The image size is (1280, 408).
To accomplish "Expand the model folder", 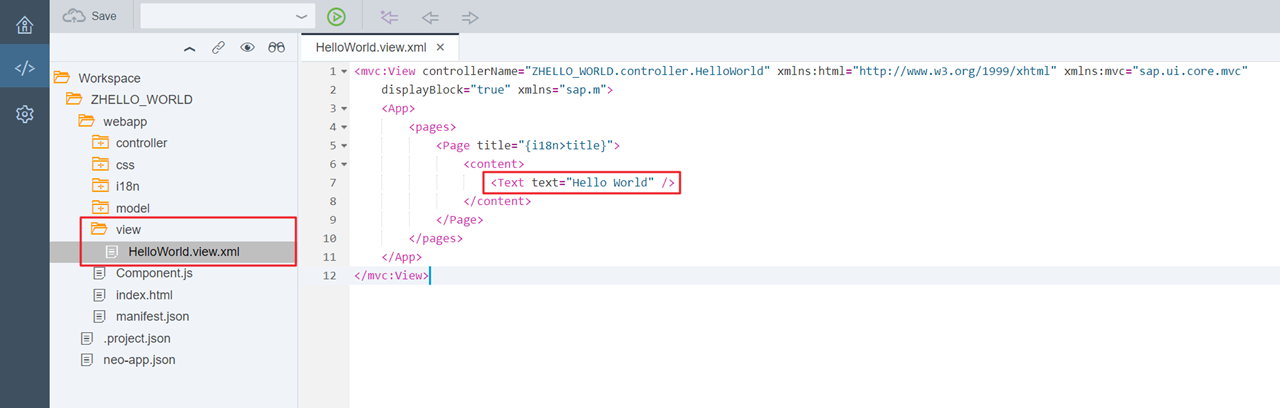I will tap(100, 208).
